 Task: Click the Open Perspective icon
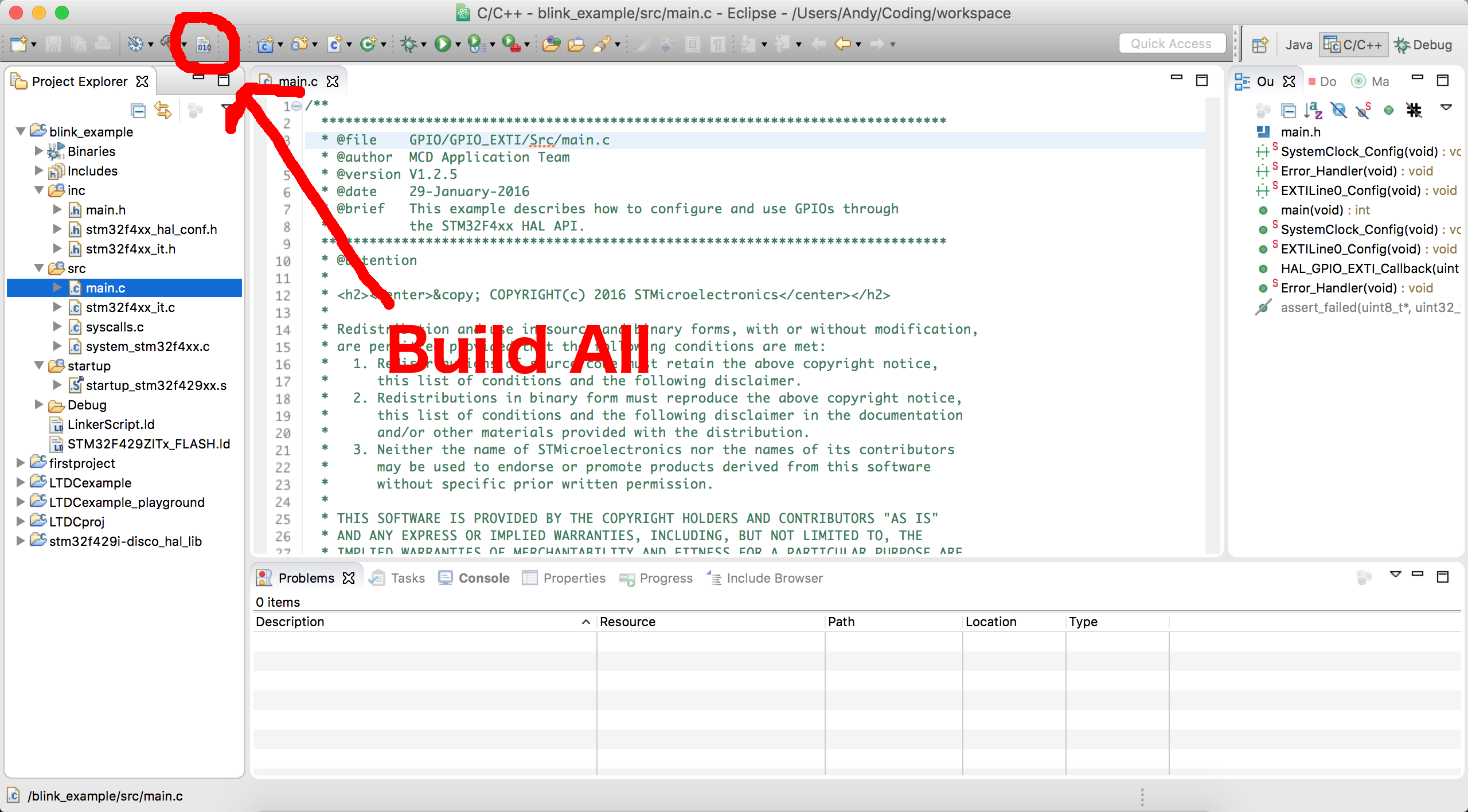tap(1260, 45)
